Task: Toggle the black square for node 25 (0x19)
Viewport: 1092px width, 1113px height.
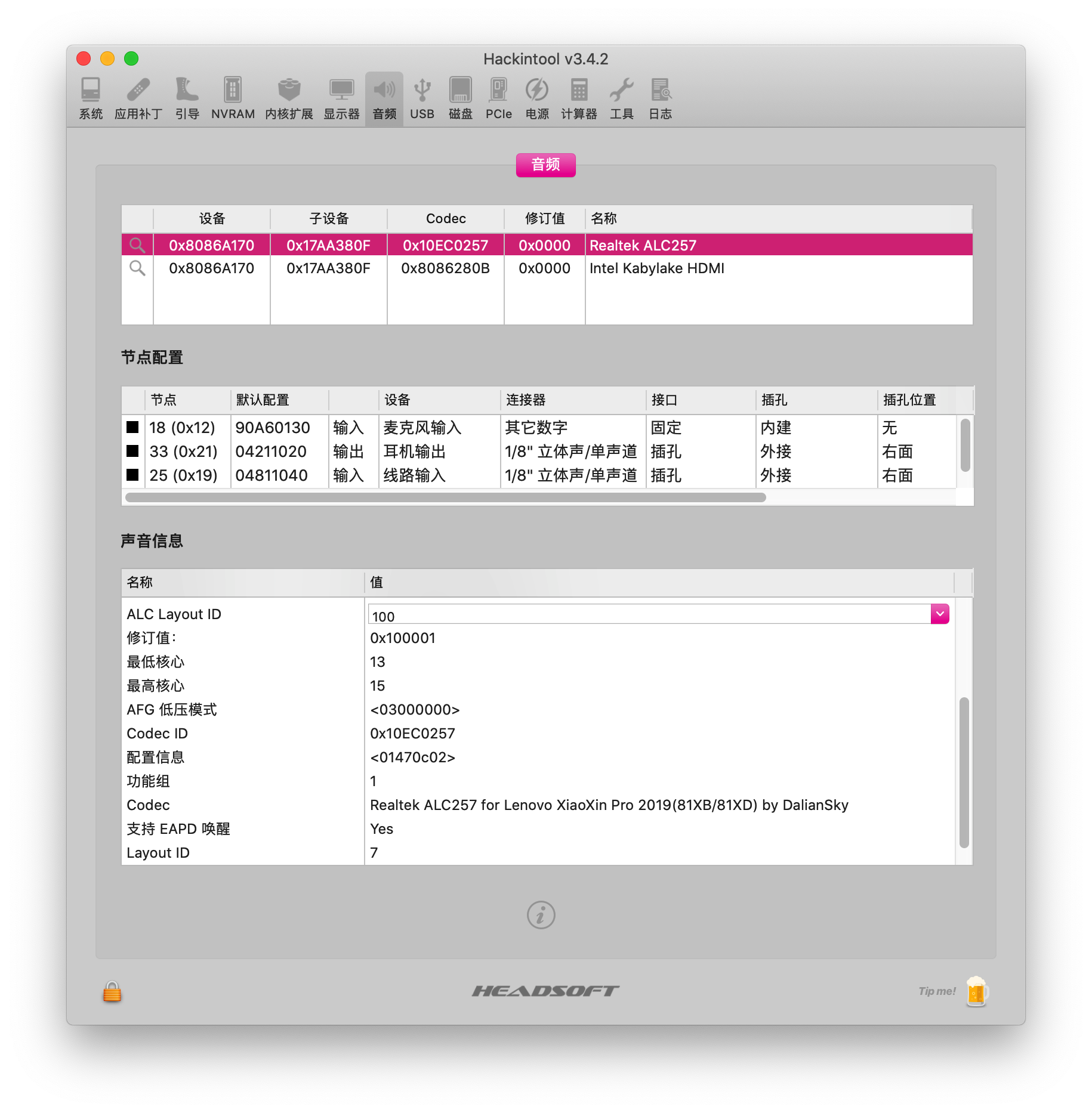Action: pyautogui.click(x=132, y=475)
